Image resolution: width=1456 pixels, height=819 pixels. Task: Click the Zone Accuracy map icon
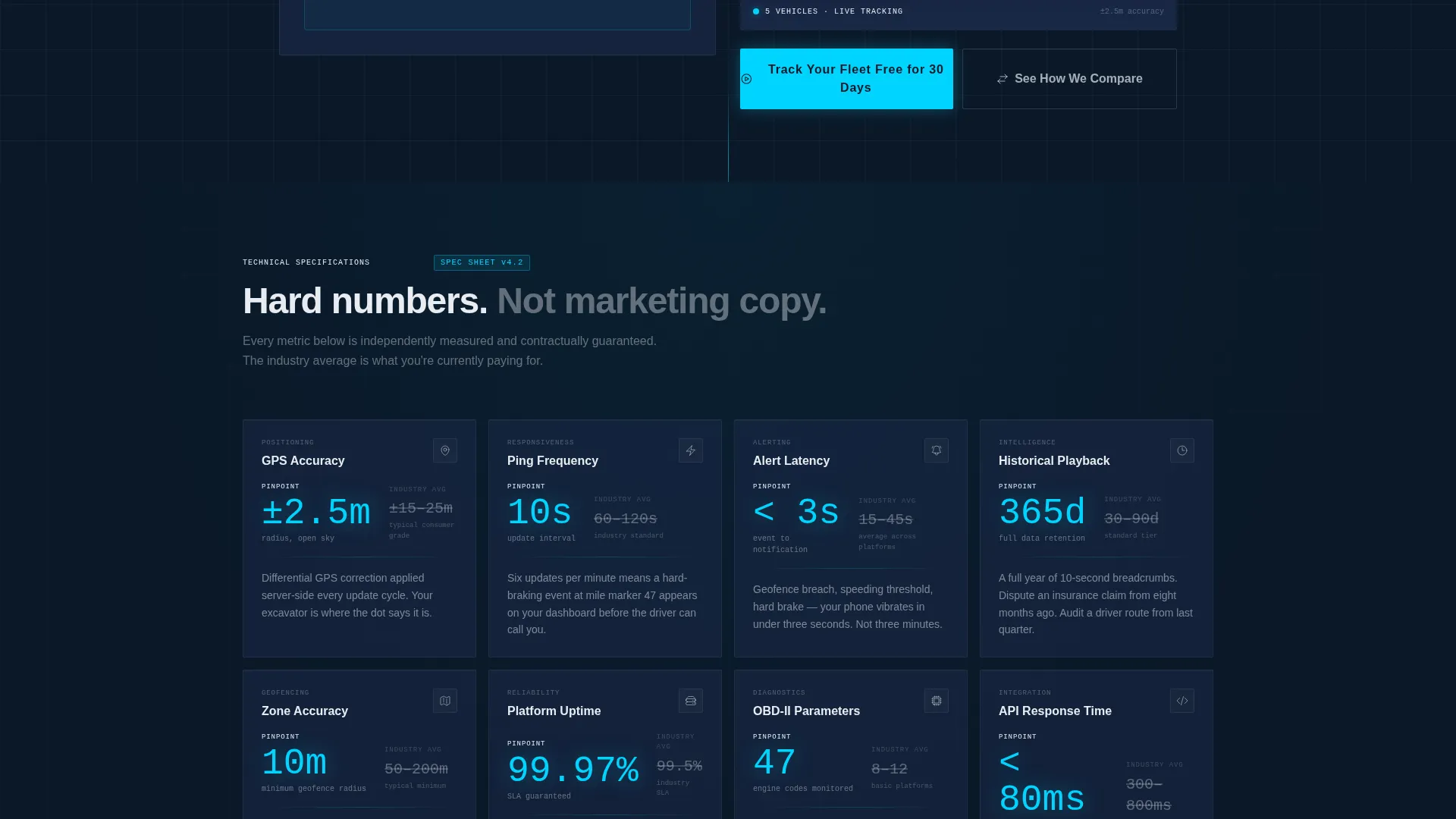[445, 701]
